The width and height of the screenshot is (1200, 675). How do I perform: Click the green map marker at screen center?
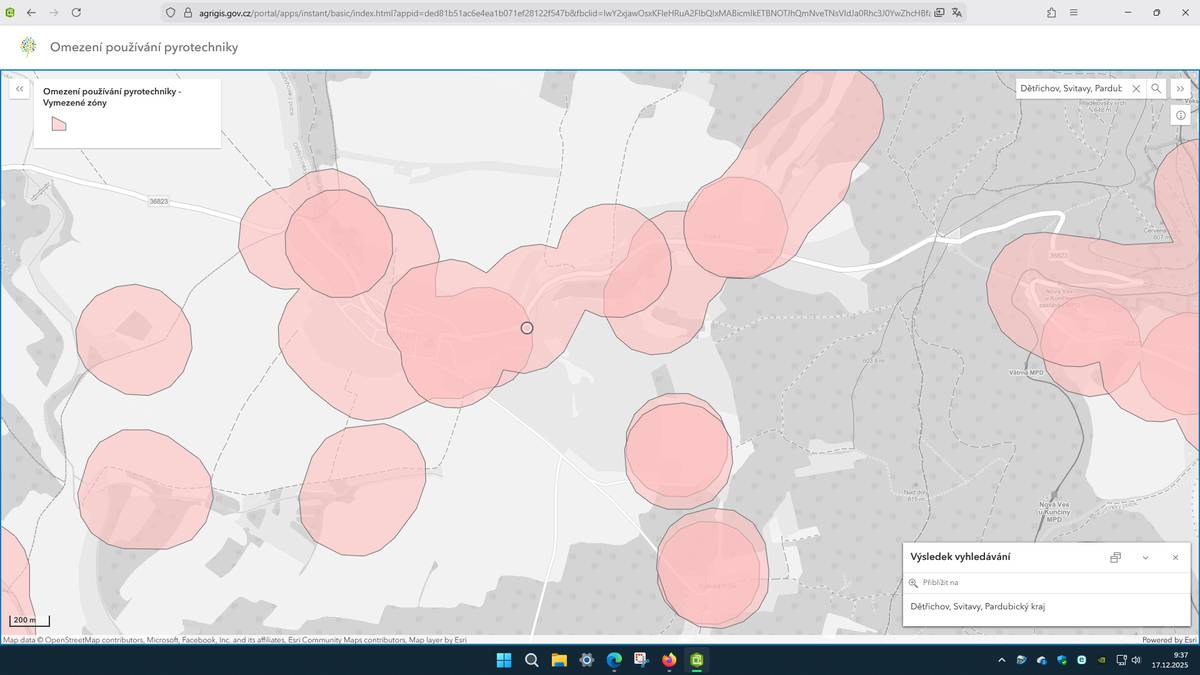527,327
